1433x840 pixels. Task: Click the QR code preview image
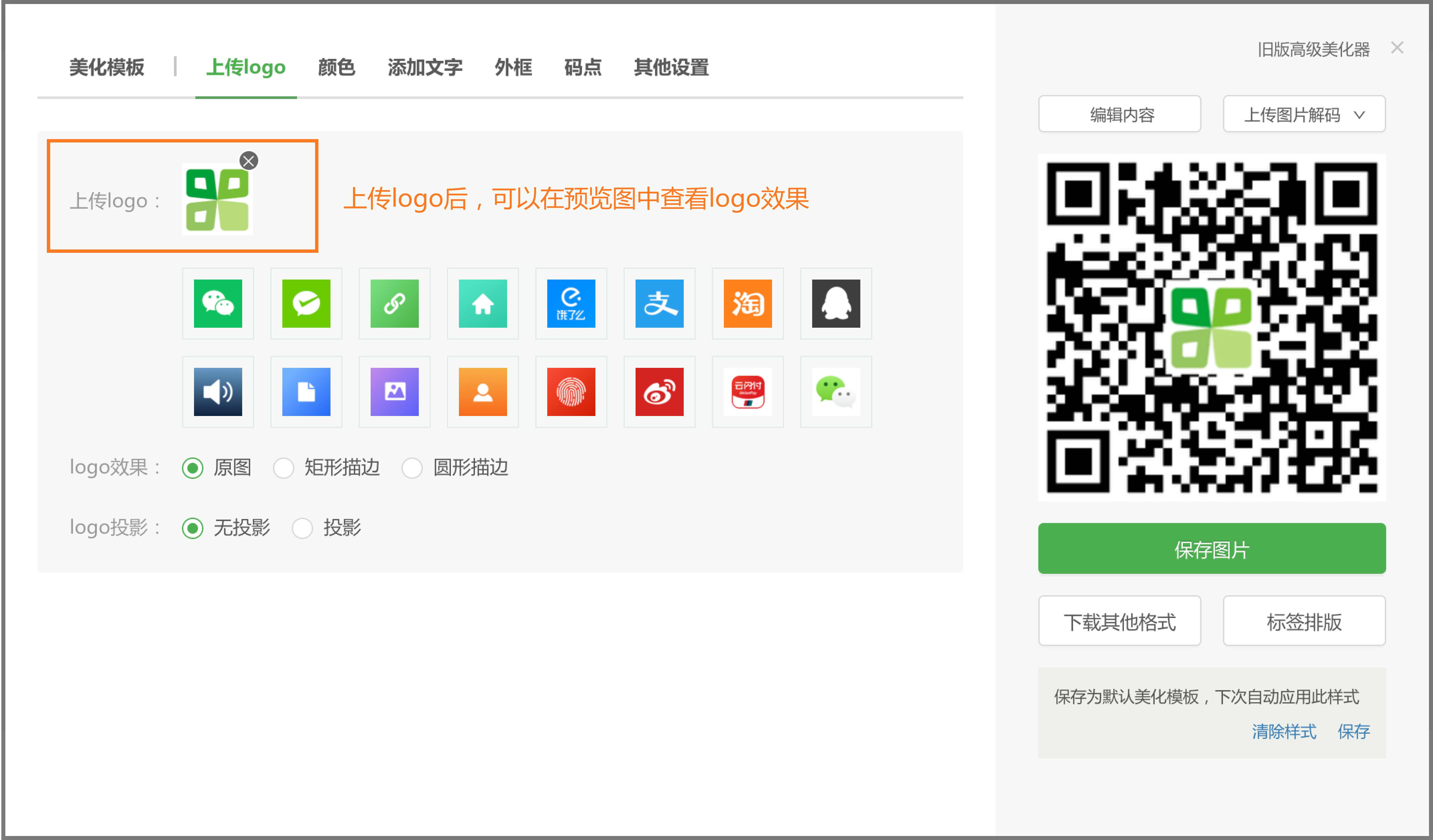(x=1212, y=327)
